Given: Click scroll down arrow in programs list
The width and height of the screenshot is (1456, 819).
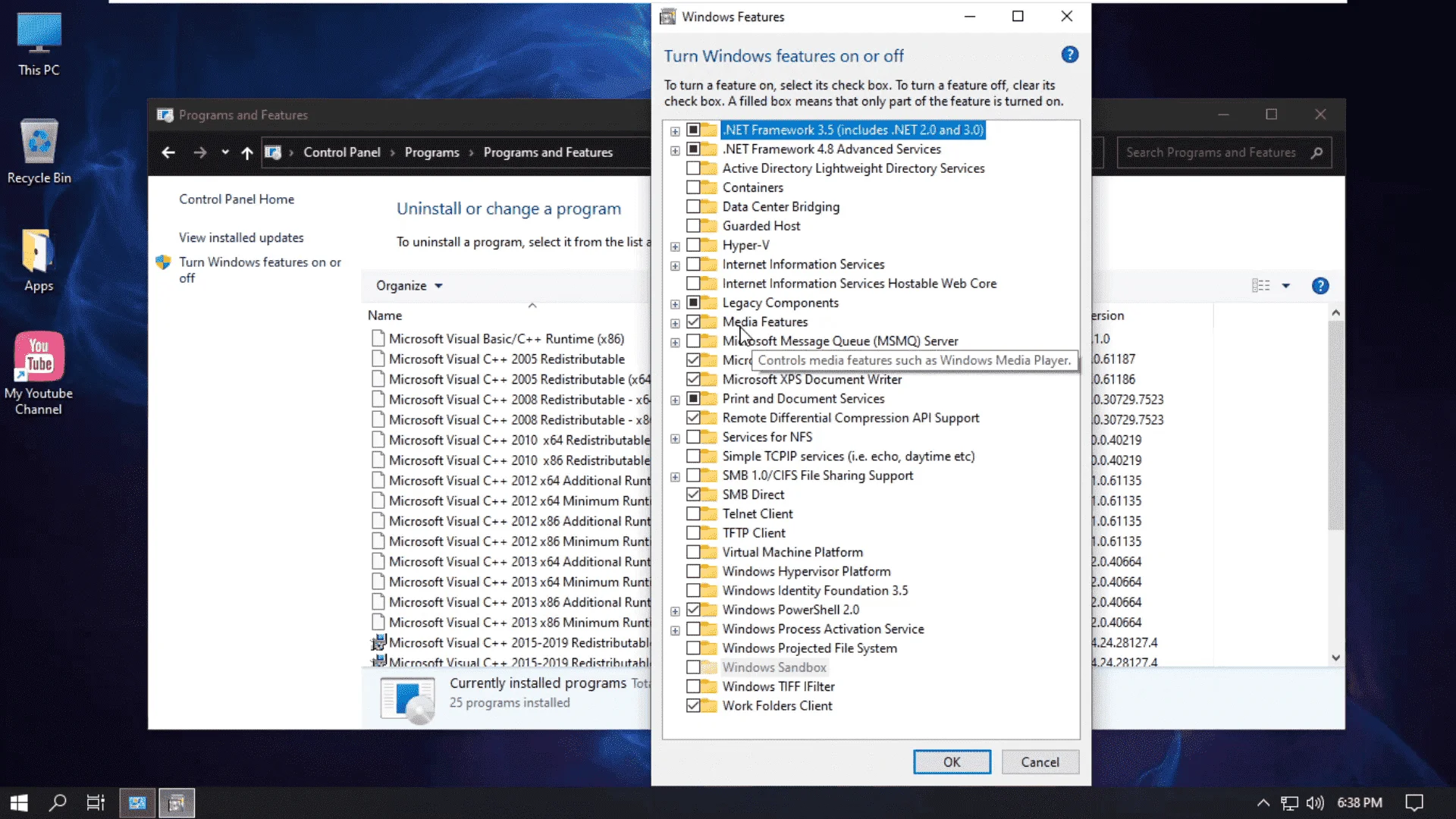Looking at the screenshot, I should tap(1336, 658).
